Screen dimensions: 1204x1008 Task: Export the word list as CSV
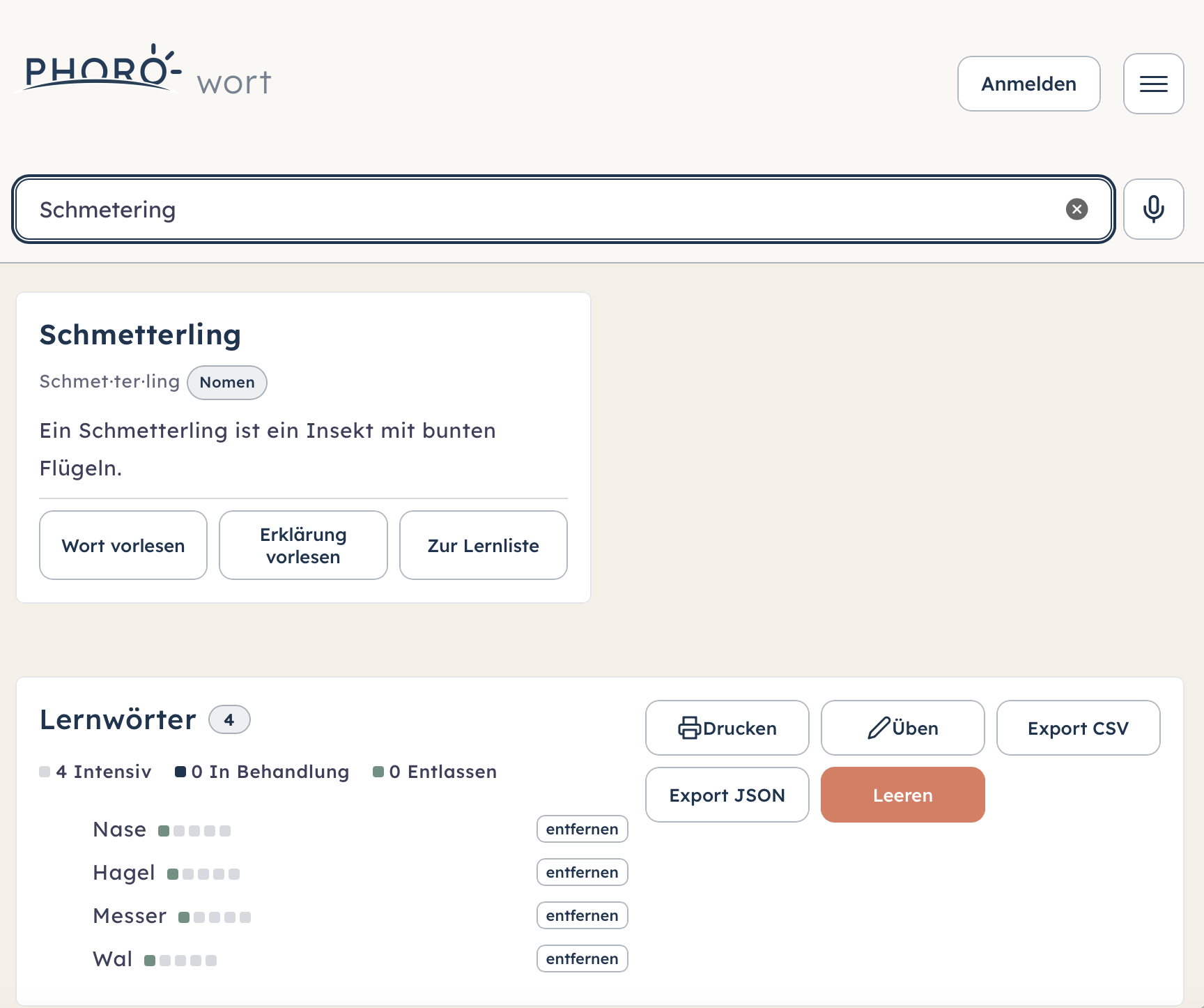1078,728
